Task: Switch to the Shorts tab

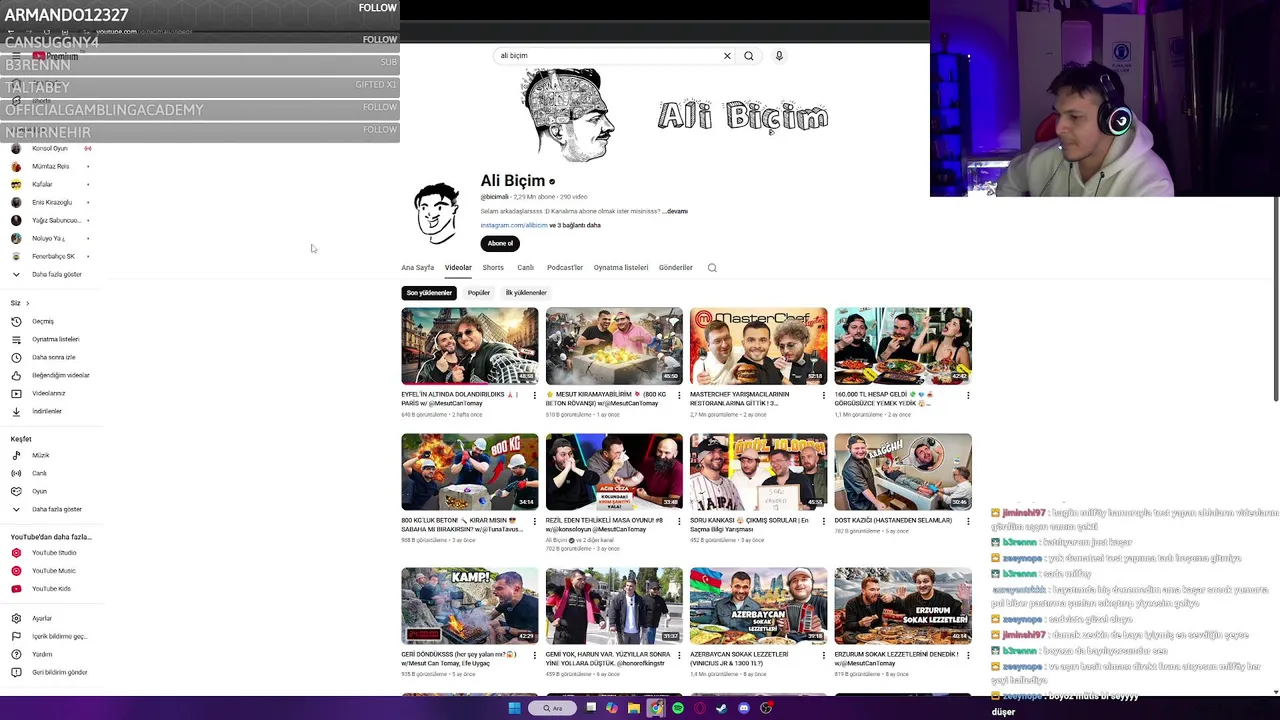Action: 493,268
